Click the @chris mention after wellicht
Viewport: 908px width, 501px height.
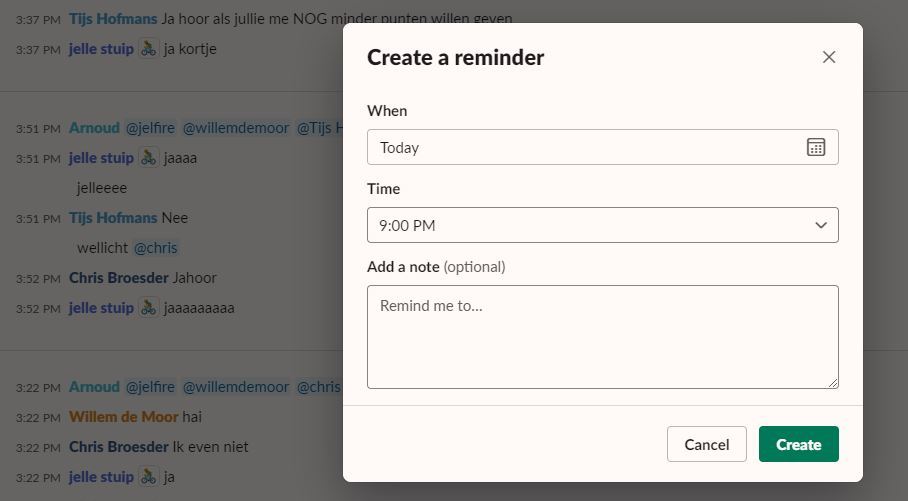(x=156, y=247)
